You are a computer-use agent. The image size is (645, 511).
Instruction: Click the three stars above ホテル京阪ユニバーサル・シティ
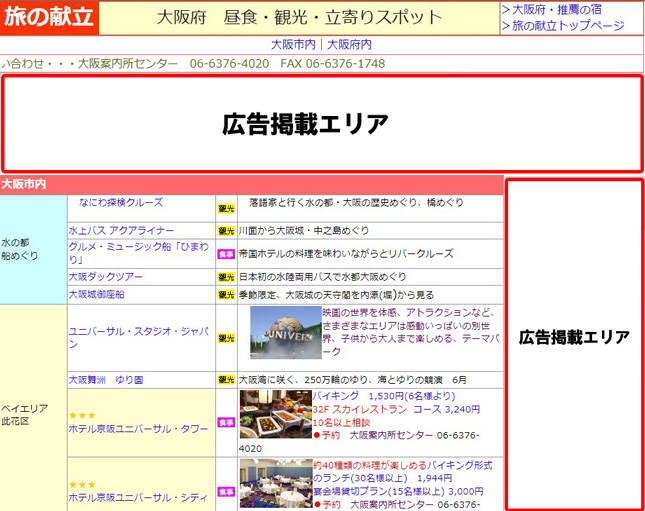coord(82,485)
